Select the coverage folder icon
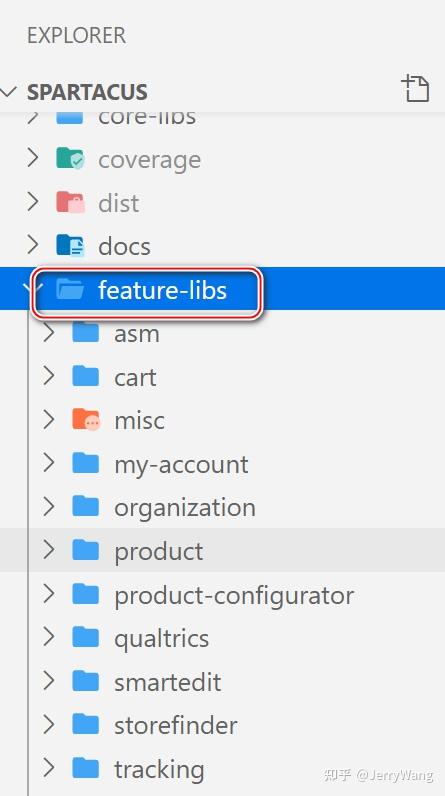This screenshot has height=796, width=445. point(70,158)
